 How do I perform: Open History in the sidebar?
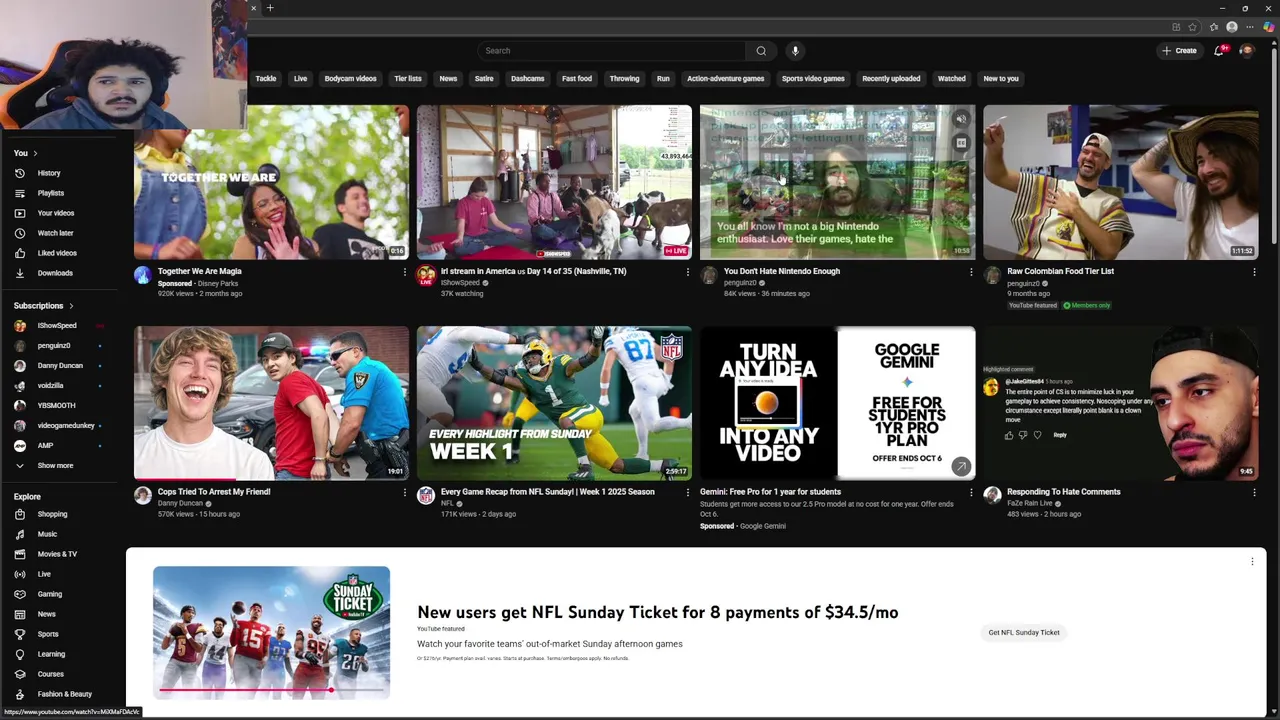coord(39,173)
